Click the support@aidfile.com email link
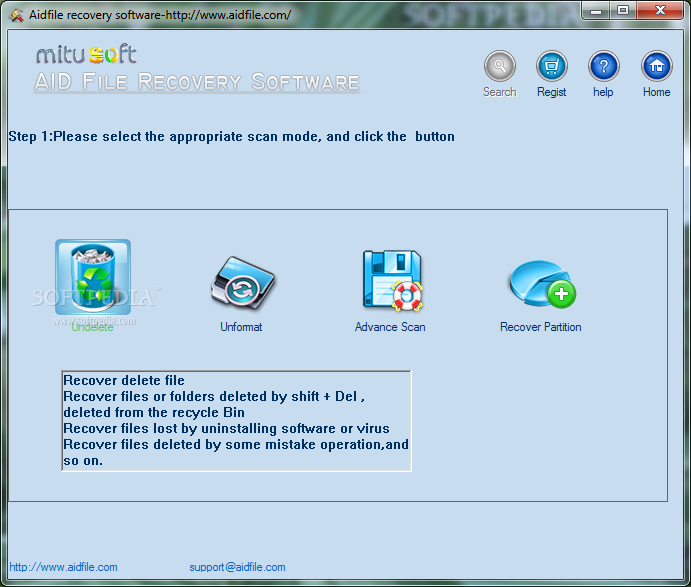Screen dimensions: 691x587 (237, 567)
